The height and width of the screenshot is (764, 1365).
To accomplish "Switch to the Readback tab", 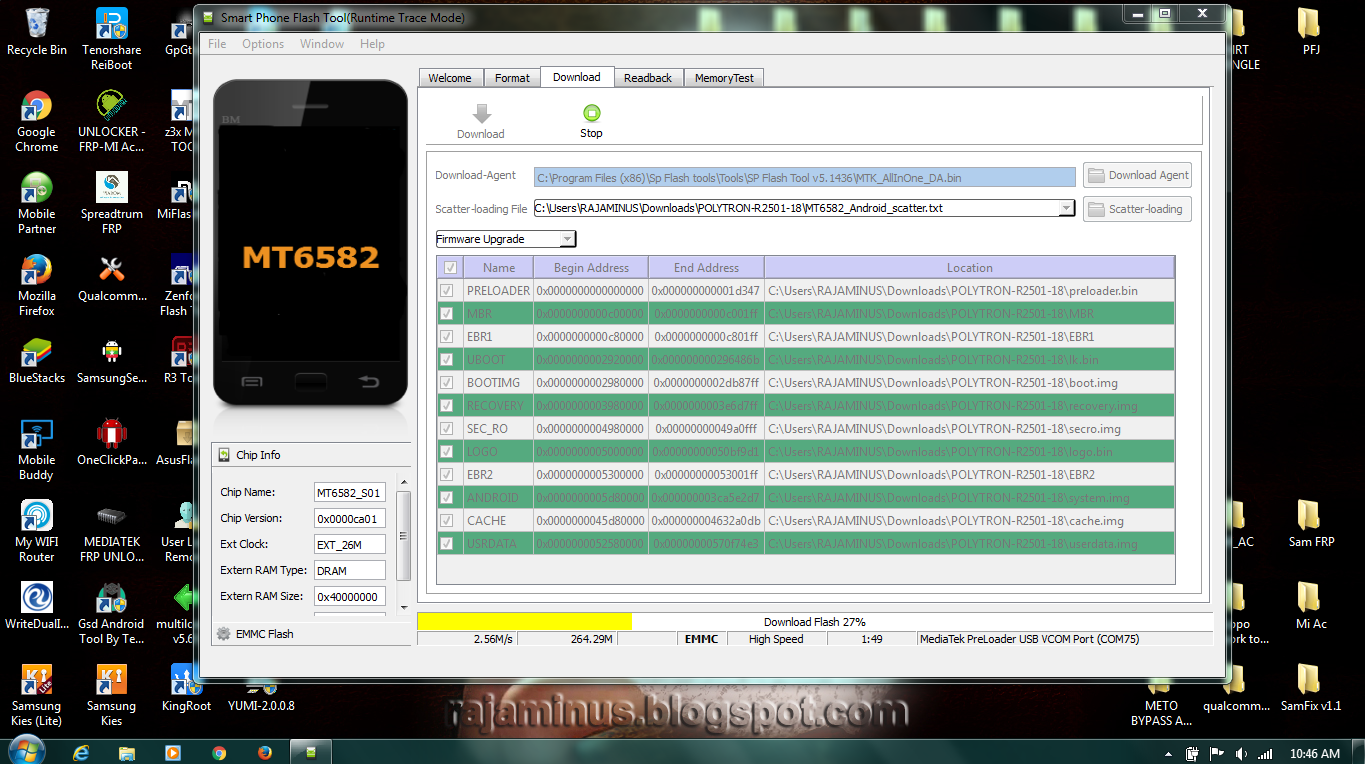I will tap(648, 78).
